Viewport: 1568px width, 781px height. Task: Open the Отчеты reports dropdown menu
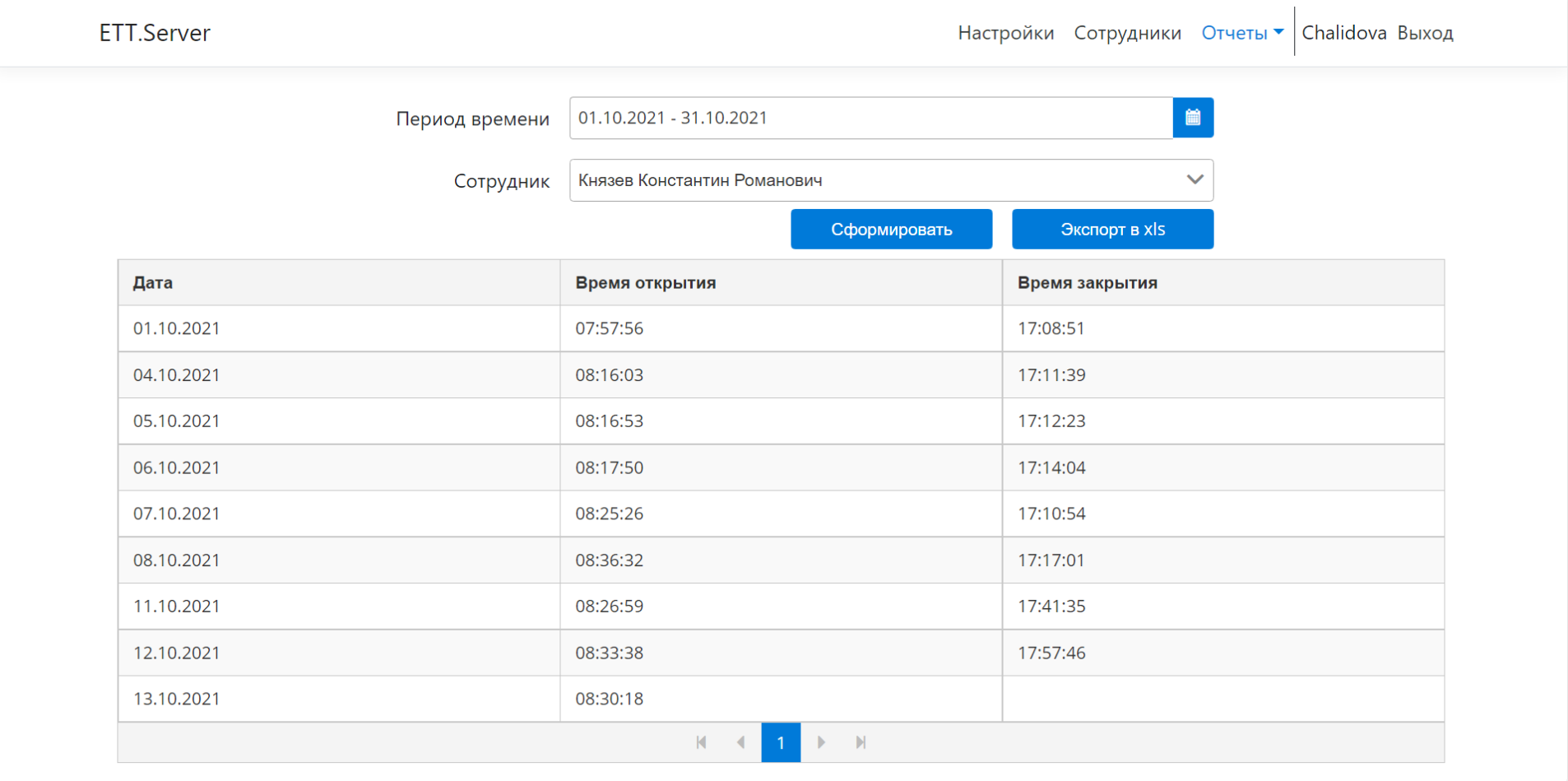1241,33
